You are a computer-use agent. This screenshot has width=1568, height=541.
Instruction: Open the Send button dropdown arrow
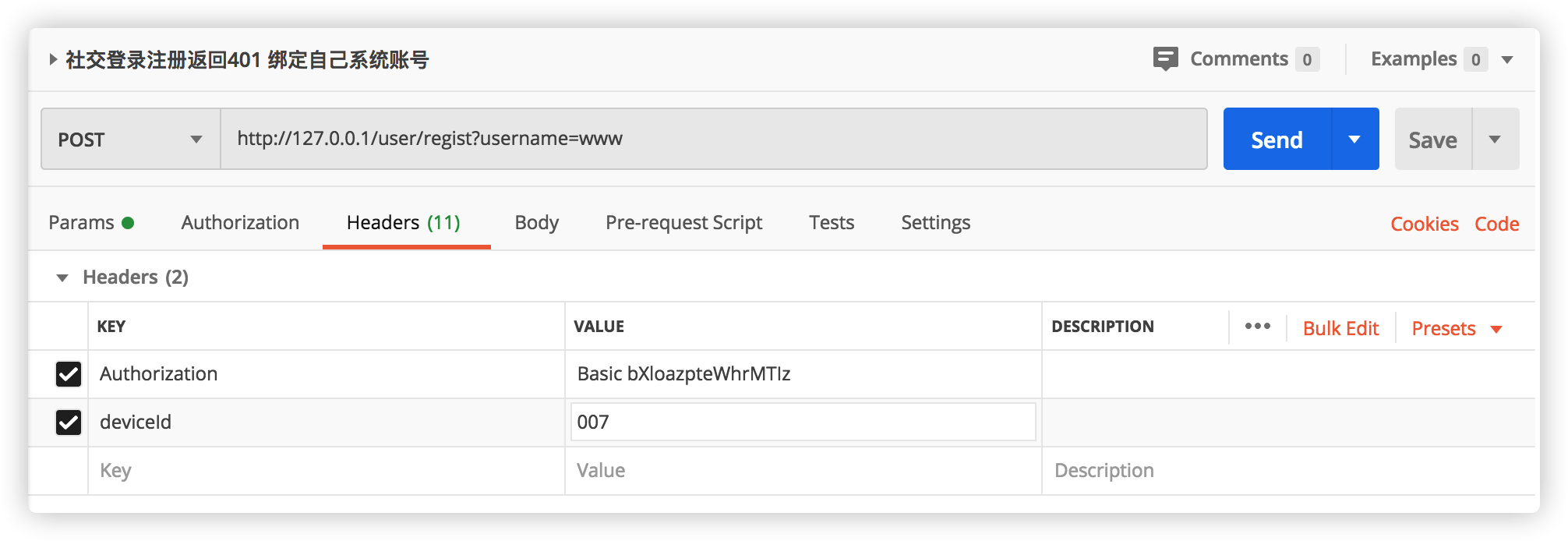point(1354,140)
